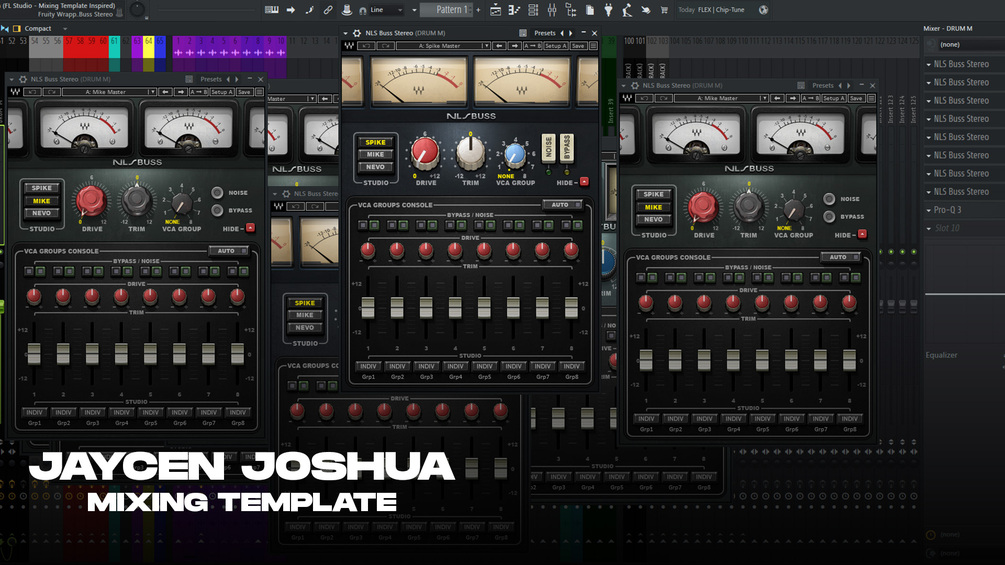Click red HIDE arrow in right Mike Master window
Image resolution: width=1005 pixels, height=565 pixels.
[862, 234]
